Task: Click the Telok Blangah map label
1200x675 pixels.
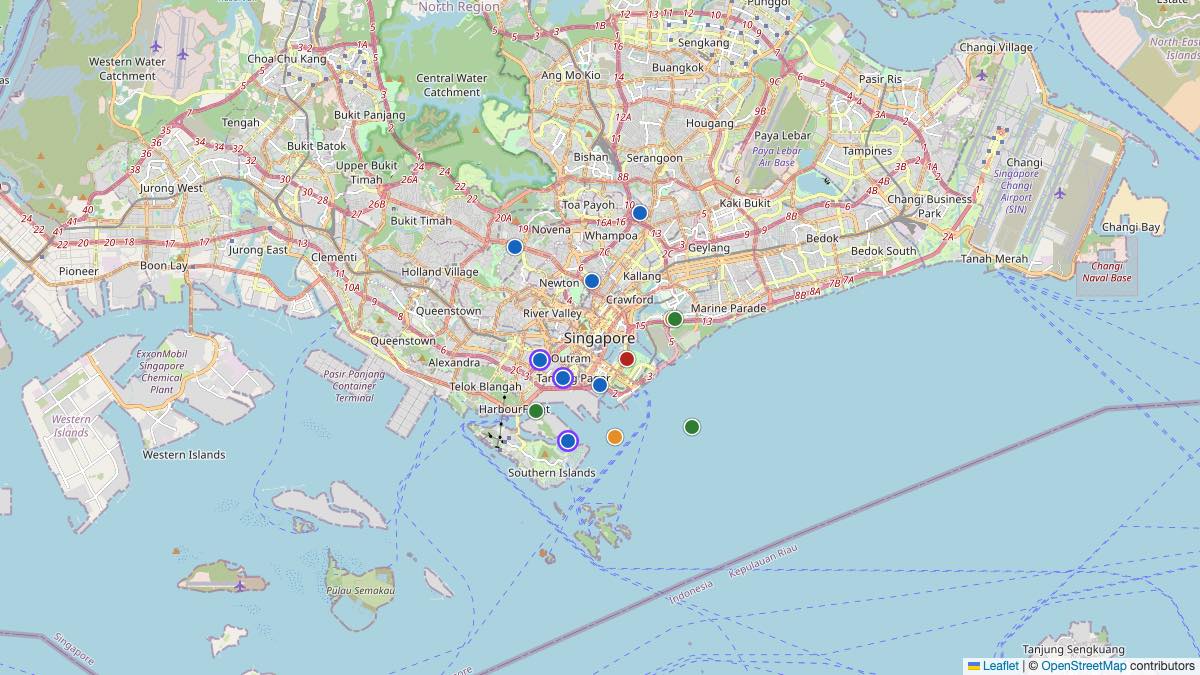Action: [x=485, y=387]
